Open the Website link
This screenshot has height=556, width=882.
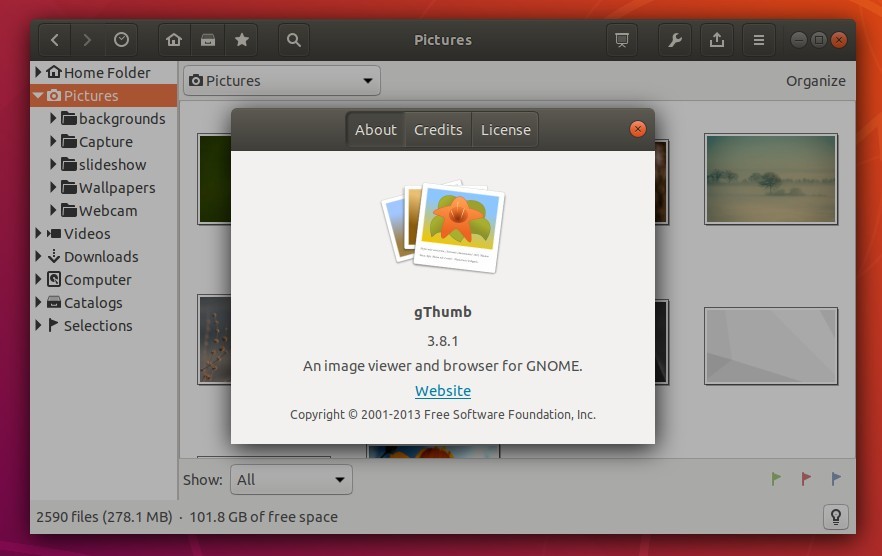click(x=443, y=391)
